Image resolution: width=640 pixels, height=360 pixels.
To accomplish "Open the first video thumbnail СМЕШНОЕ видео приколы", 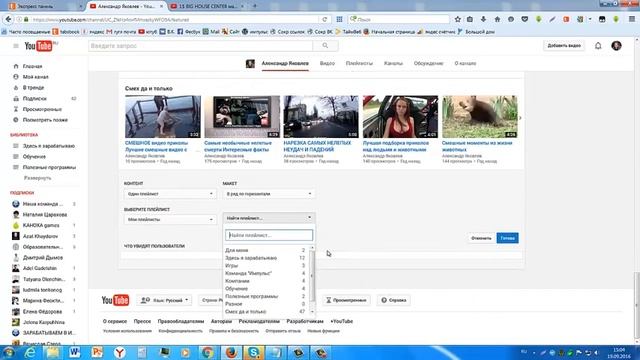I will click(163, 117).
